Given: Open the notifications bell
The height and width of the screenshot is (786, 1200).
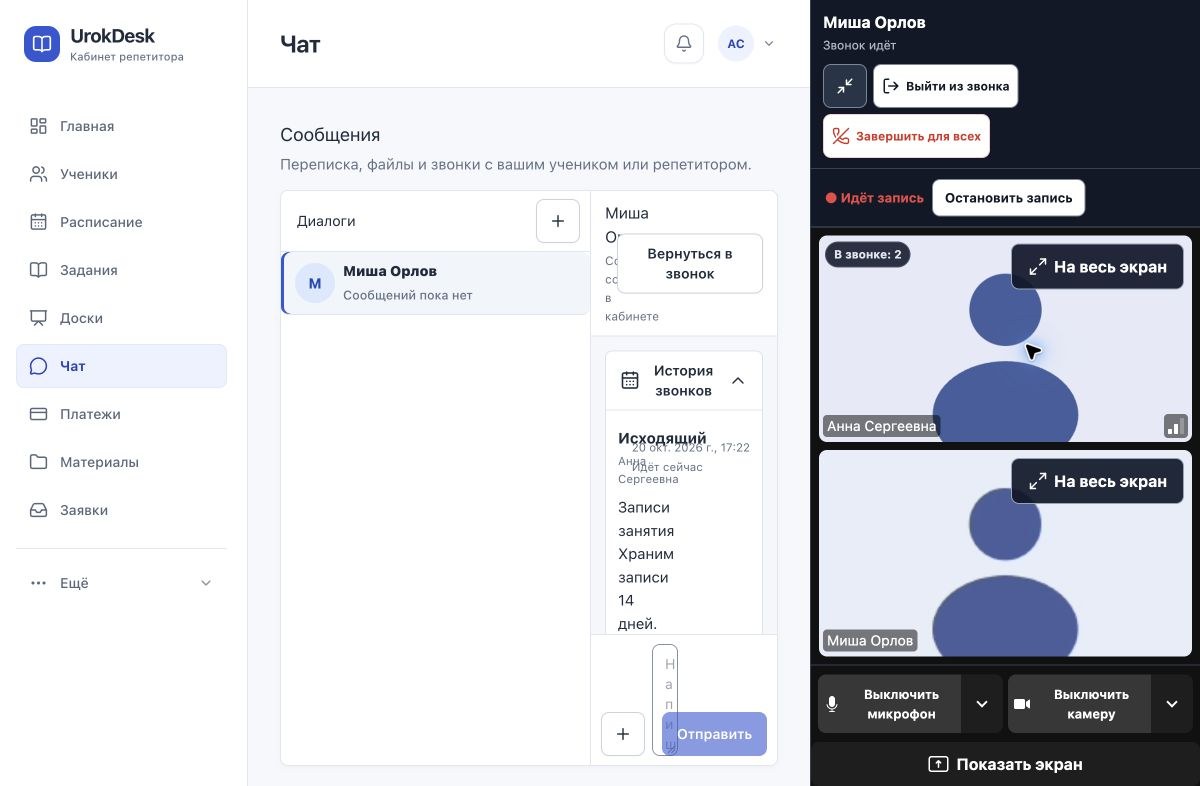Looking at the screenshot, I should coord(684,44).
